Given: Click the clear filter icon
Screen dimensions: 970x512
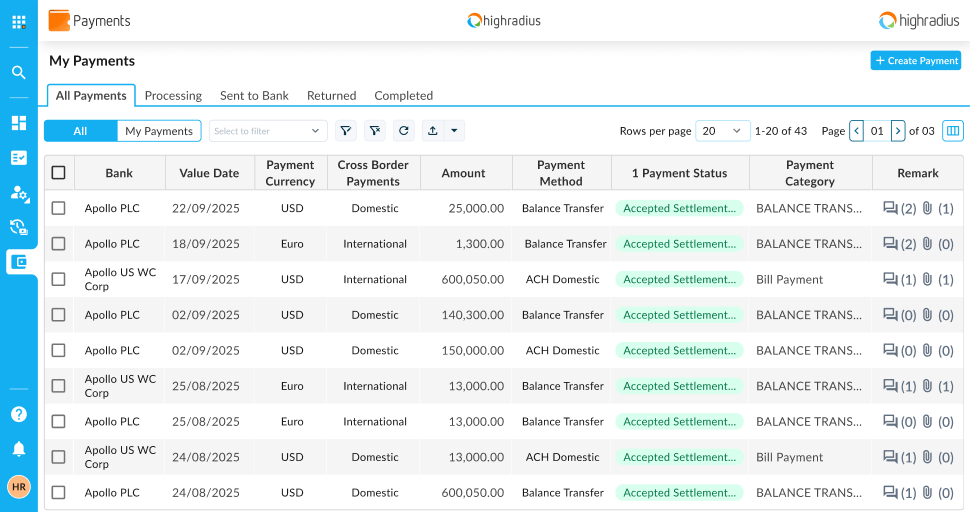Looking at the screenshot, I should point(375,131).
